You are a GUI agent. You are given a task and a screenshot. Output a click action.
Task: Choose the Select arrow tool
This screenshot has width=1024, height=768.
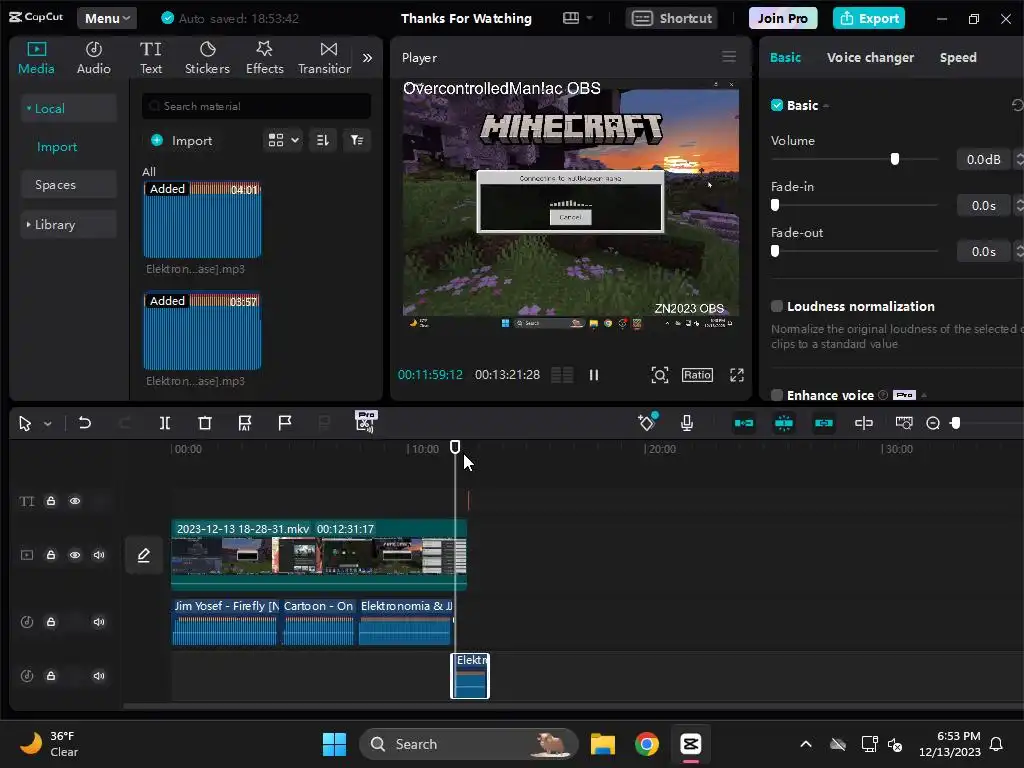(25, 424)
